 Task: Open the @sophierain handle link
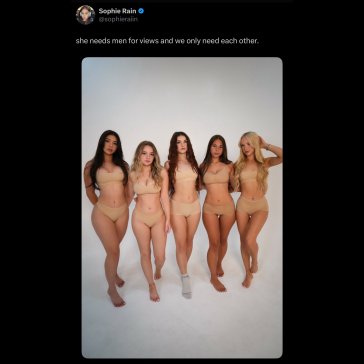118,19
